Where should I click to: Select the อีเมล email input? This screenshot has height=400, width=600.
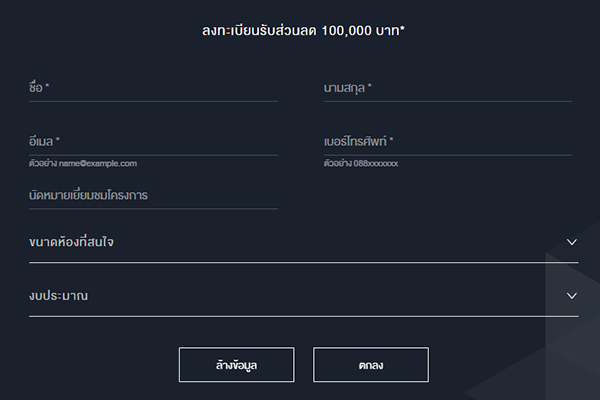pos(153,142)
